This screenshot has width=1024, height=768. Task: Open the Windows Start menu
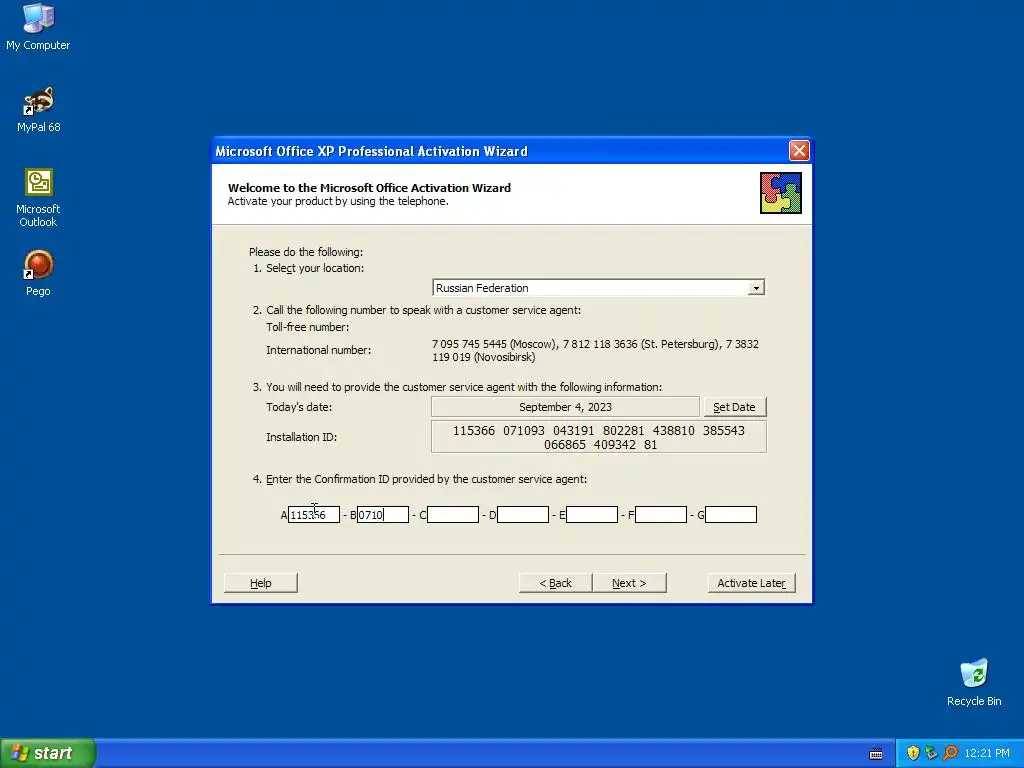pos(48,753)
